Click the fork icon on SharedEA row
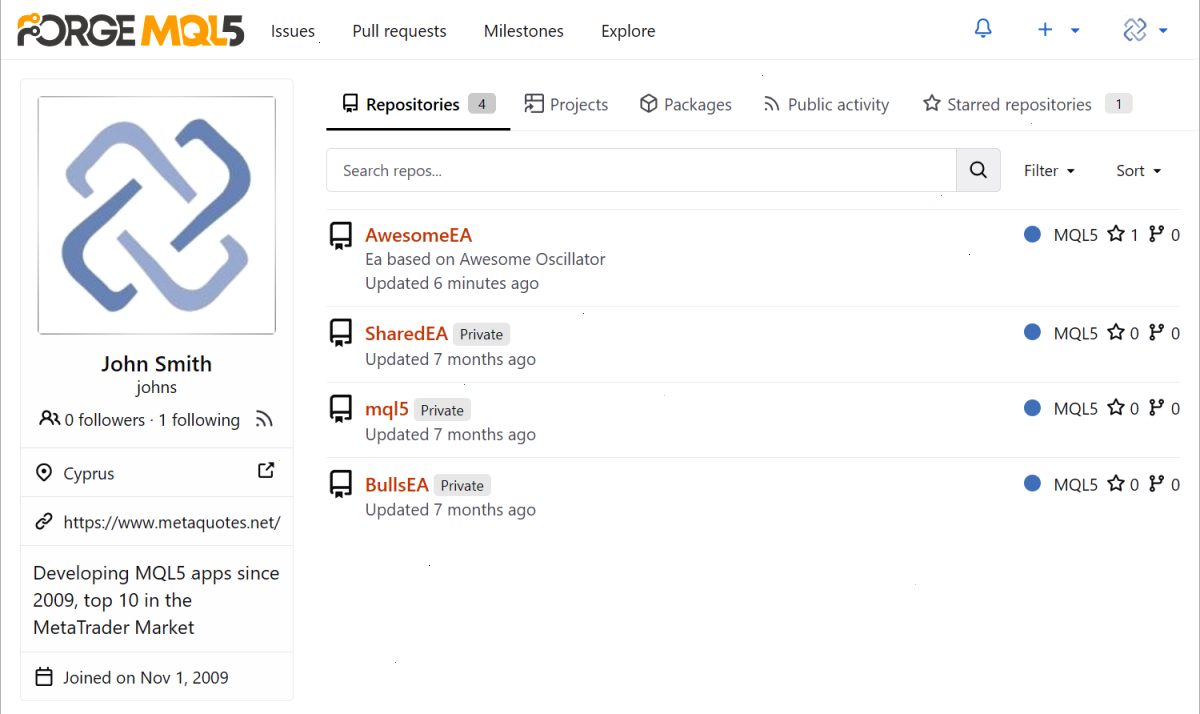Screen dimensions: 1200x714 click(x=1157, y=332)
